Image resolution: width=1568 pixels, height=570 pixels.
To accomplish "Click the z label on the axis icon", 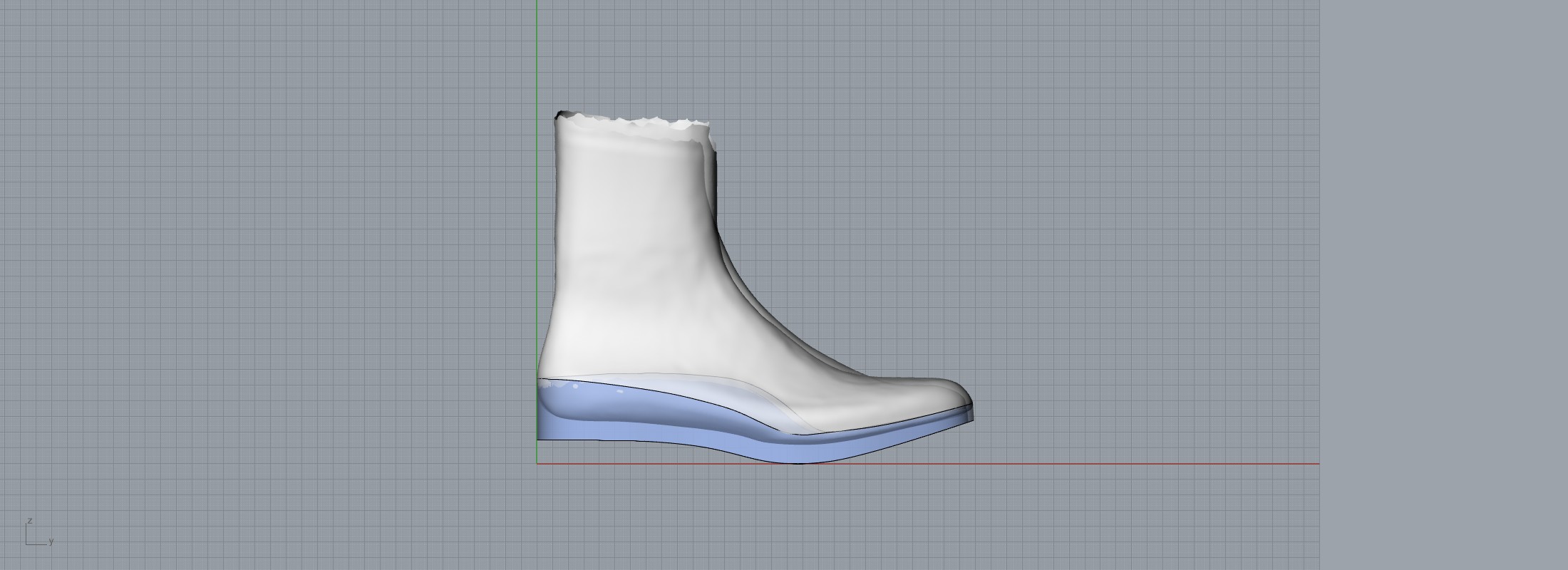I will tap(29, 521).
